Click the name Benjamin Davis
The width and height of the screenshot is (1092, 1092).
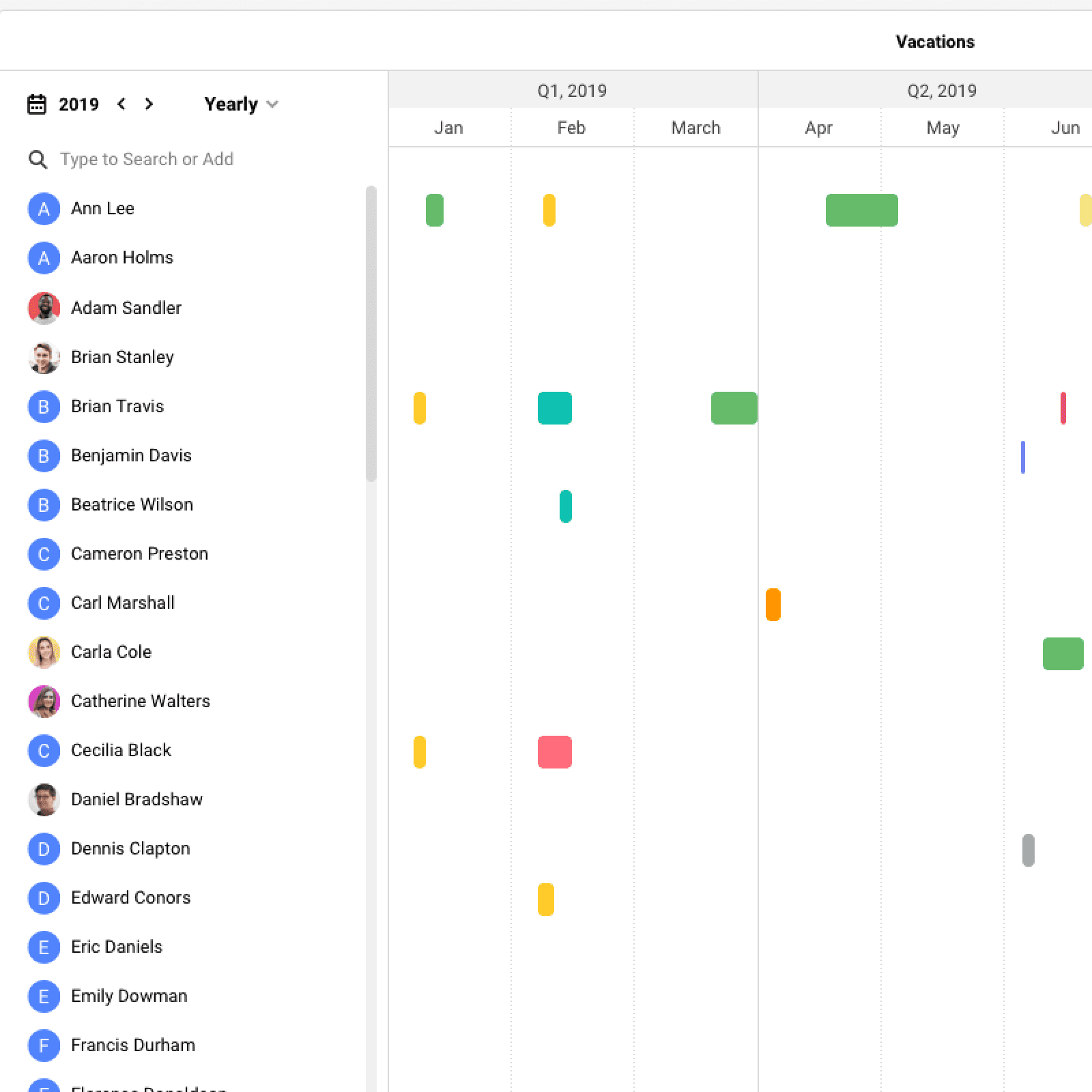click(x=131, y=455)
